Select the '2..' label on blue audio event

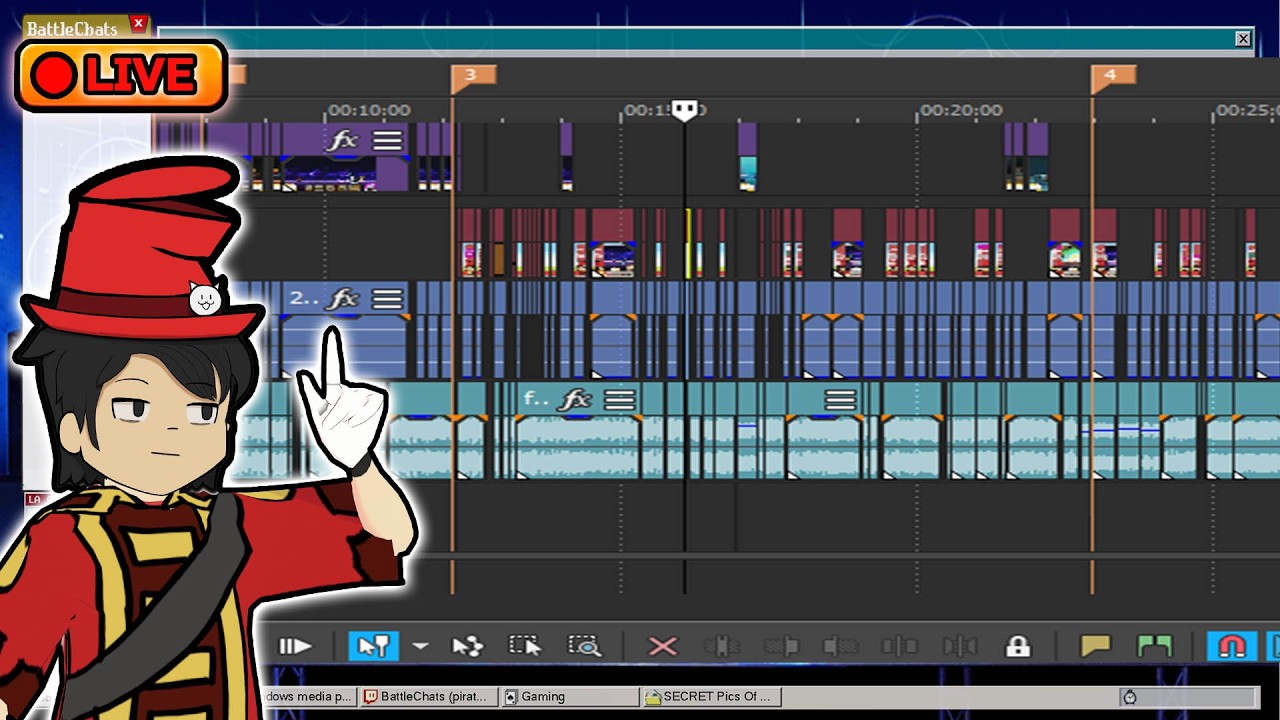coord(303,298)
